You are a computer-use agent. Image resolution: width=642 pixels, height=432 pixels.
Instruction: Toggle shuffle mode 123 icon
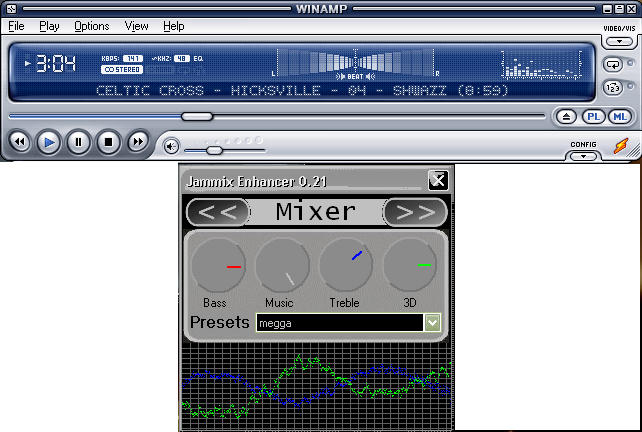613,88
